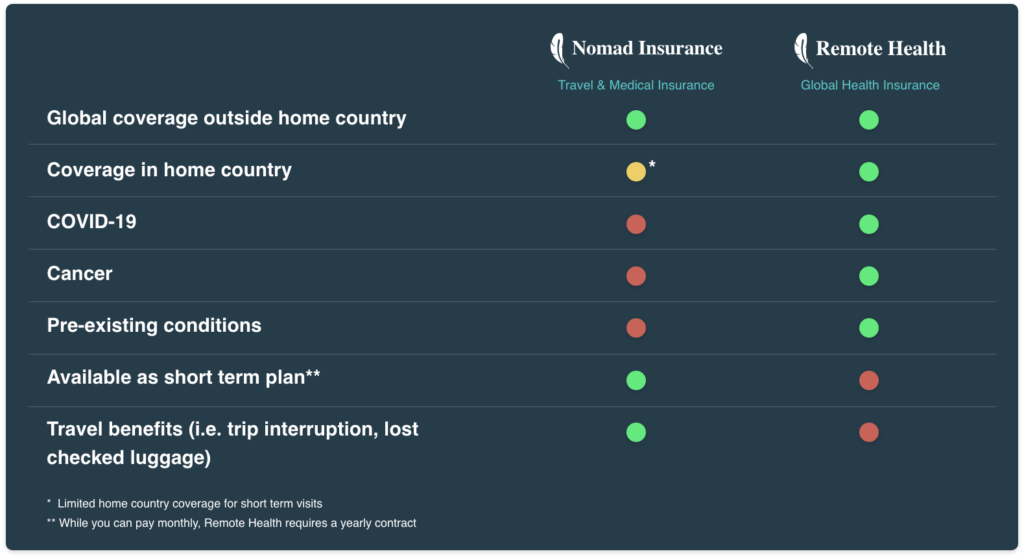Click Nomad green dot for Travel benefits
Image resolution: width=1024 pixels, height=558 pixels.
pyautogui.click(x=636, y=432)
